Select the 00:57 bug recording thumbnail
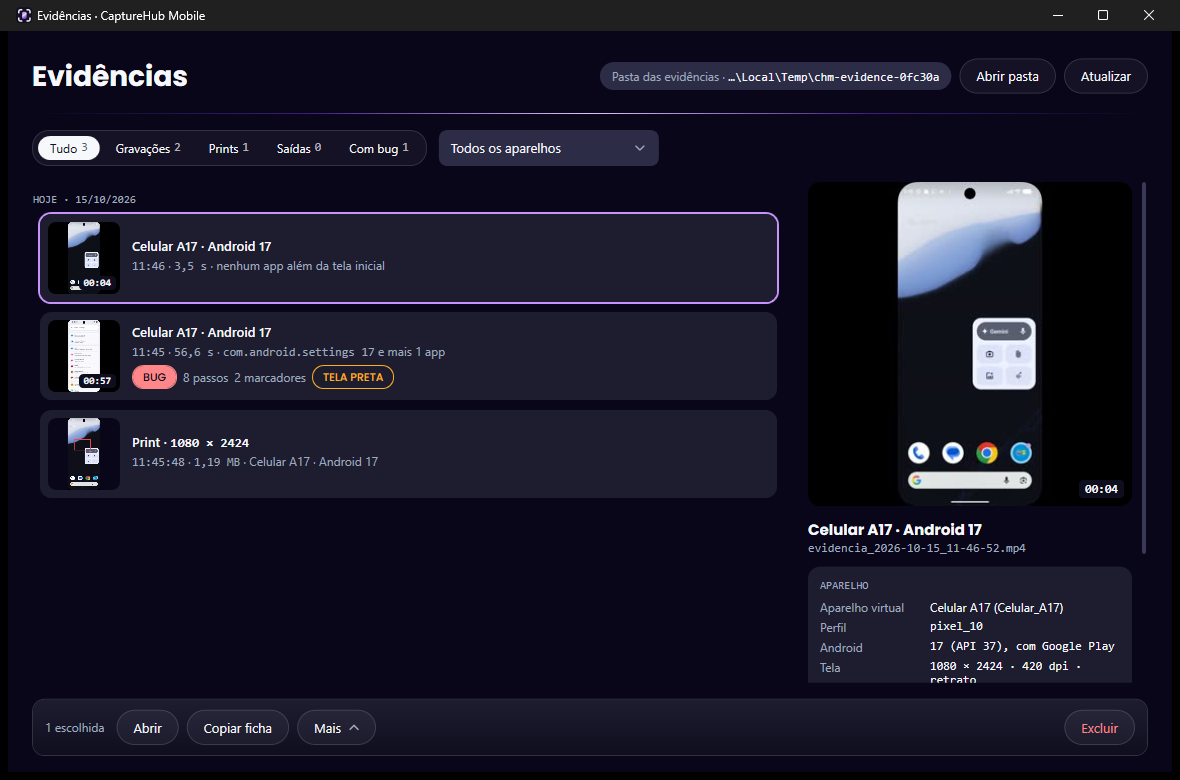 (84, 356)
